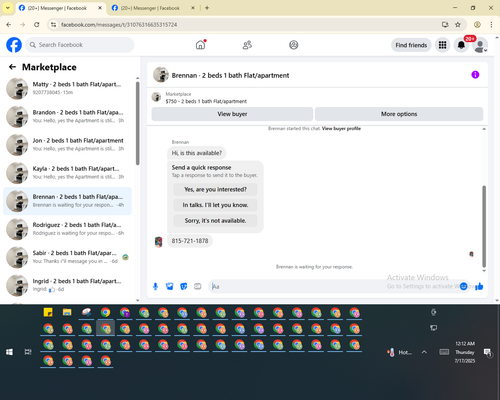
Task: Open the Facebook logo home link
Action: click(14, 45)
